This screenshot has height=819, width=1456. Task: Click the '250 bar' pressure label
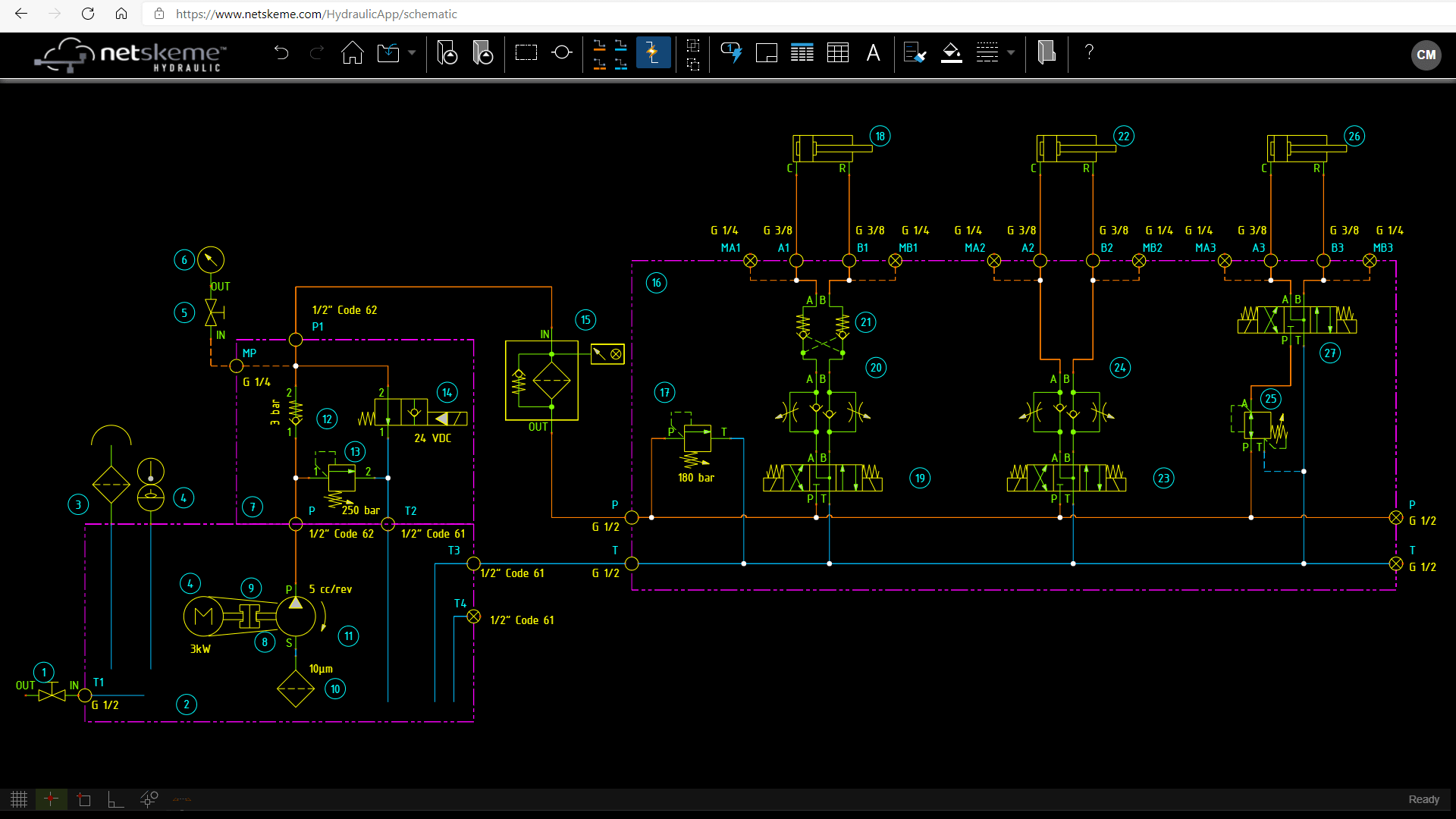click(x=360, y=510)
